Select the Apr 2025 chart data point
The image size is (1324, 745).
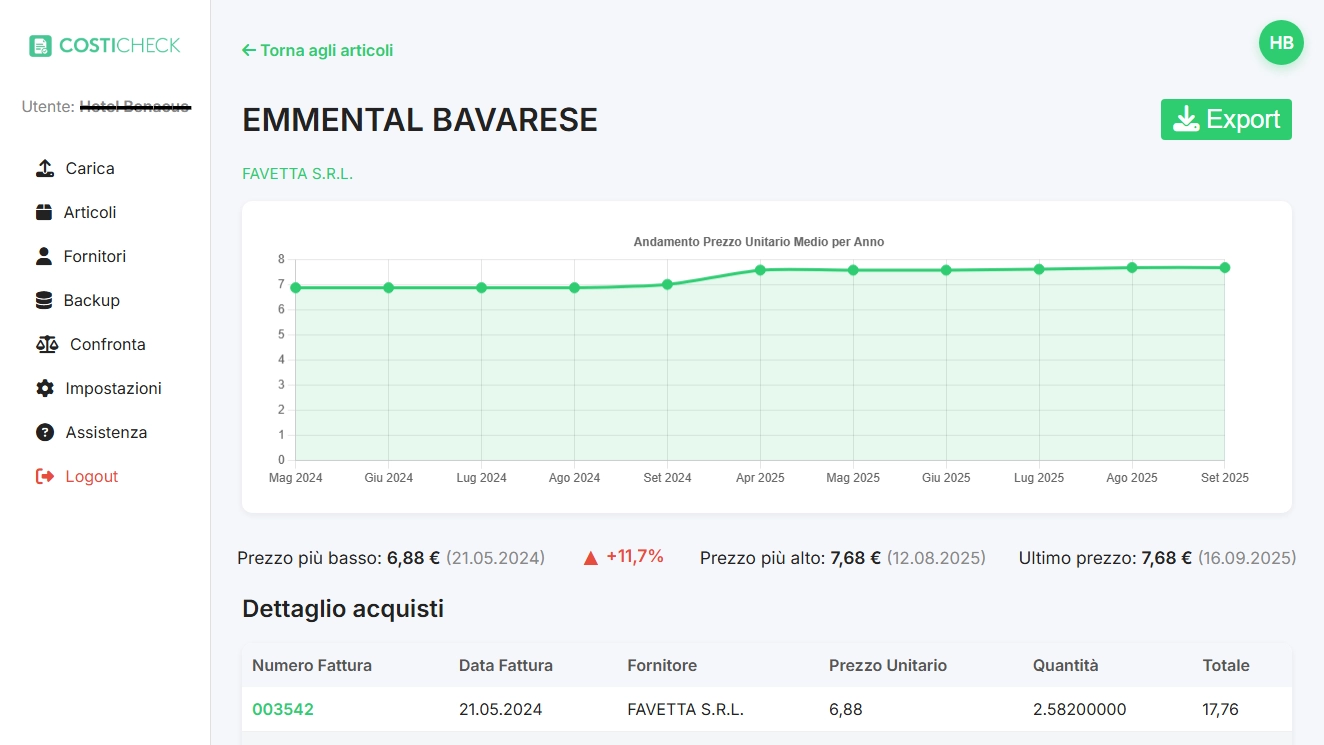coord(760,270)
